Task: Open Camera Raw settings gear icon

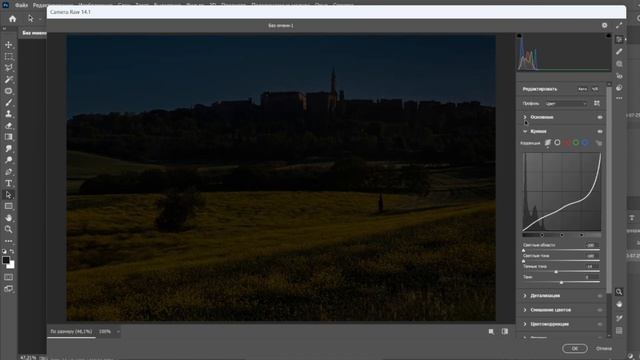Action: (604, 25)
